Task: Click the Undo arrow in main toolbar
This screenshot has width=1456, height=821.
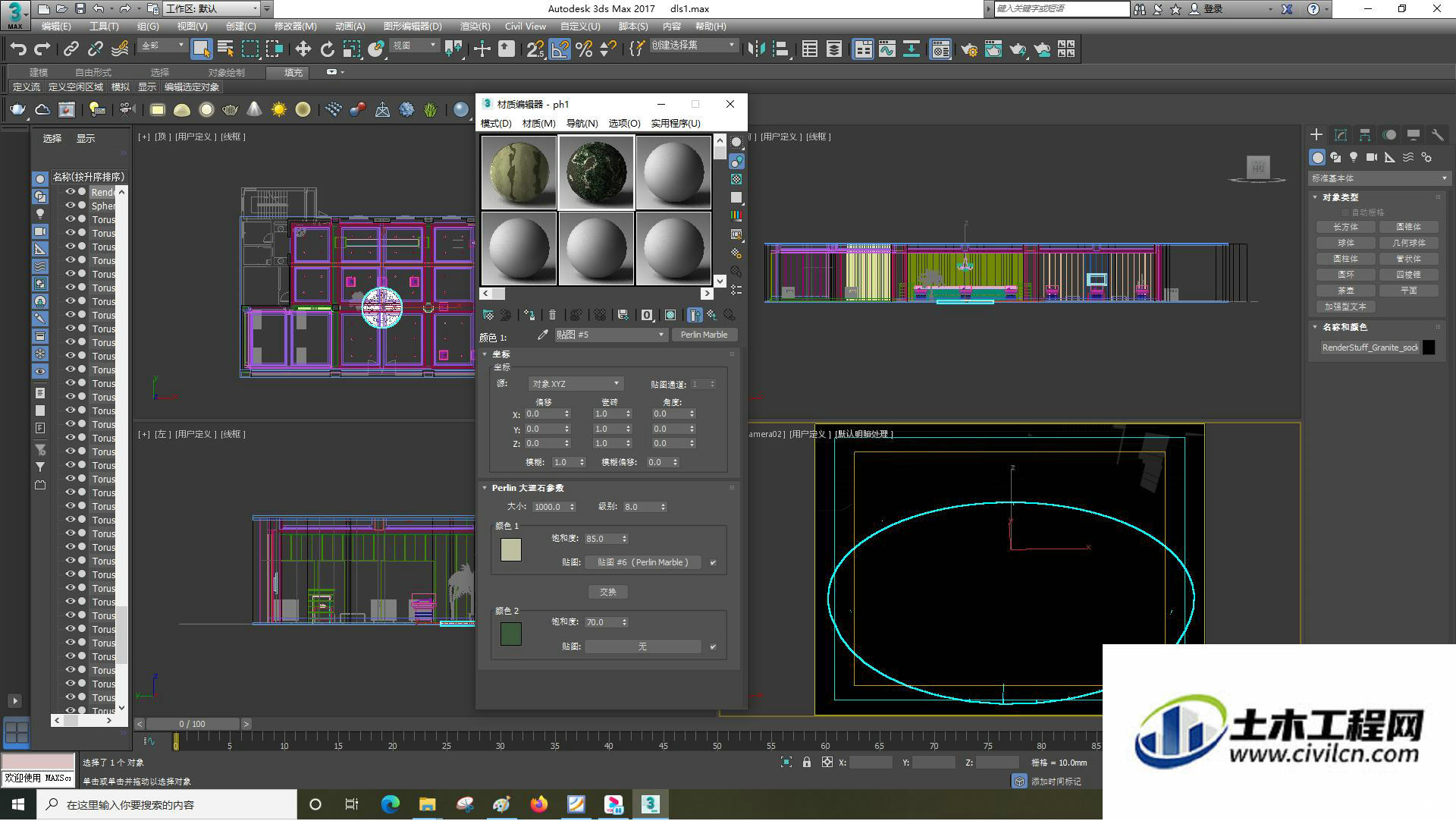Action: (x=17, y=49)
